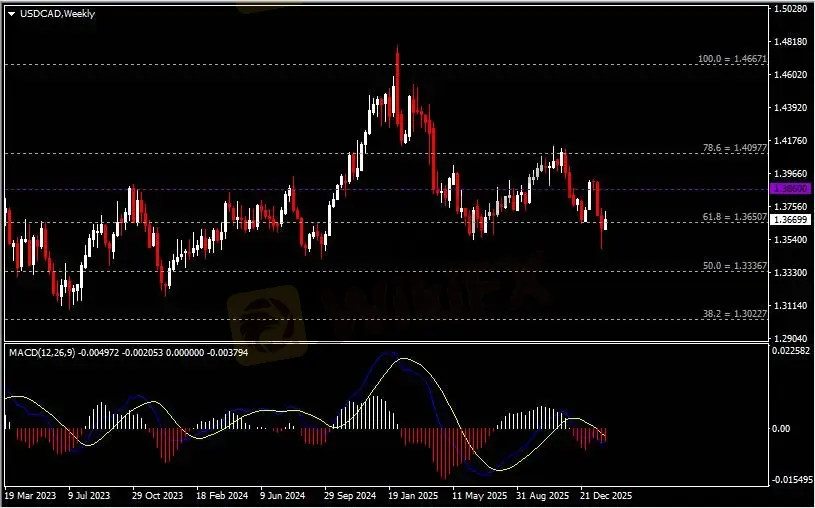Click the 29 Oct 2023 date label
This screenshot has height=508, width=815.
(157, 496)
